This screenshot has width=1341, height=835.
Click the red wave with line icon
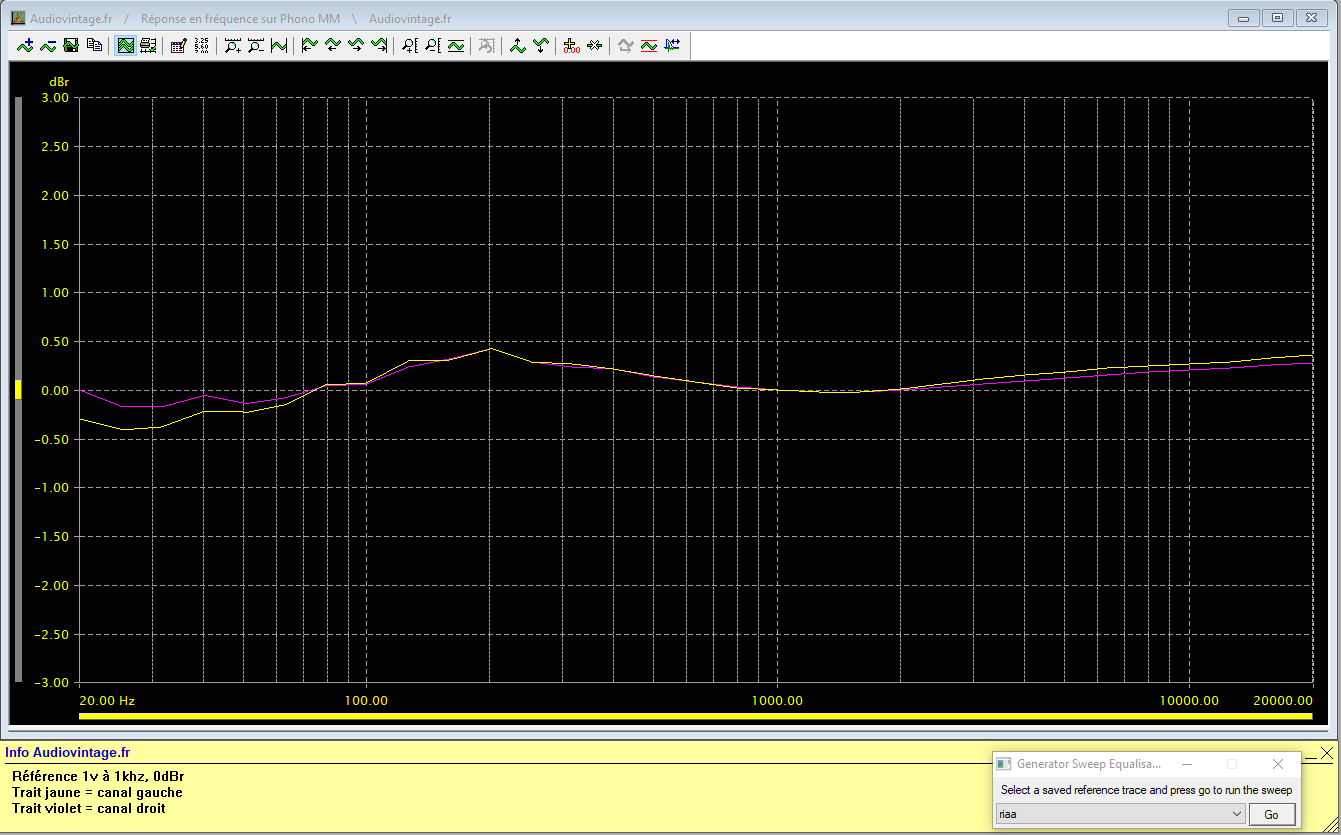point(649,45)
